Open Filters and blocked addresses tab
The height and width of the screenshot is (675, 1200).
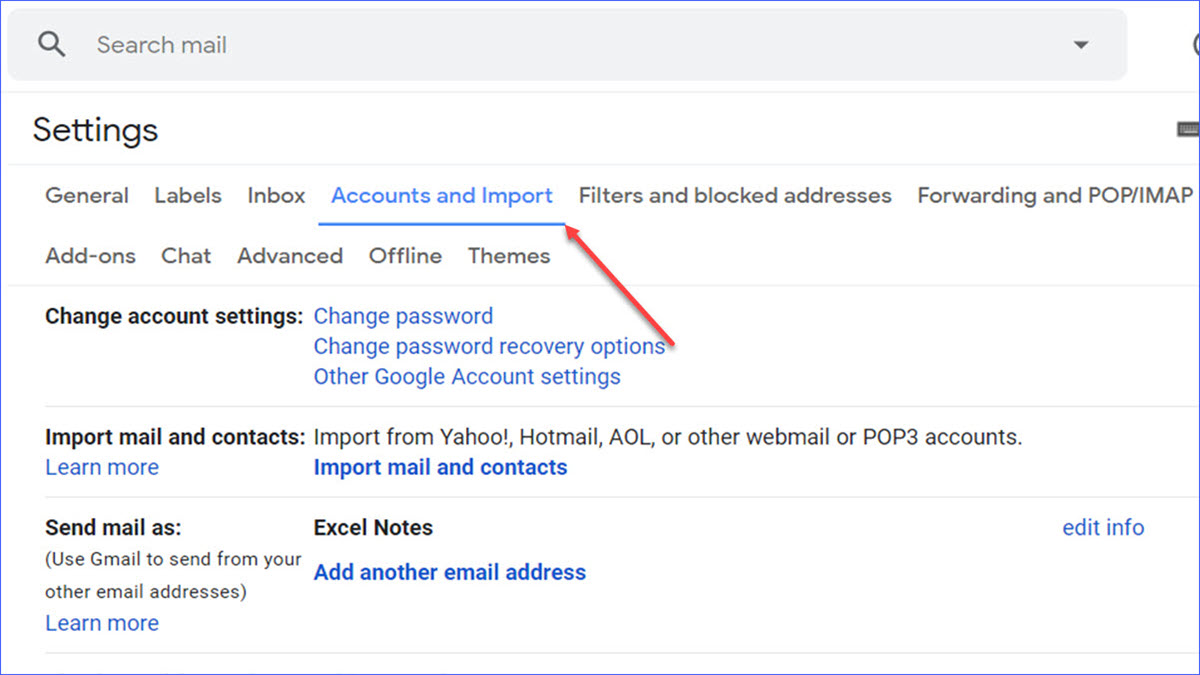click(735, 195)
